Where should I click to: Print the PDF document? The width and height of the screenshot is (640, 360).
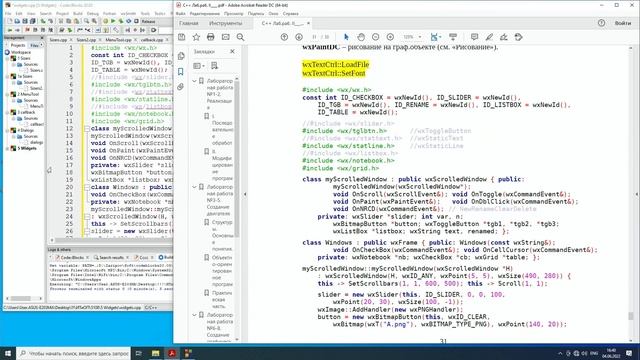(211, 37)
